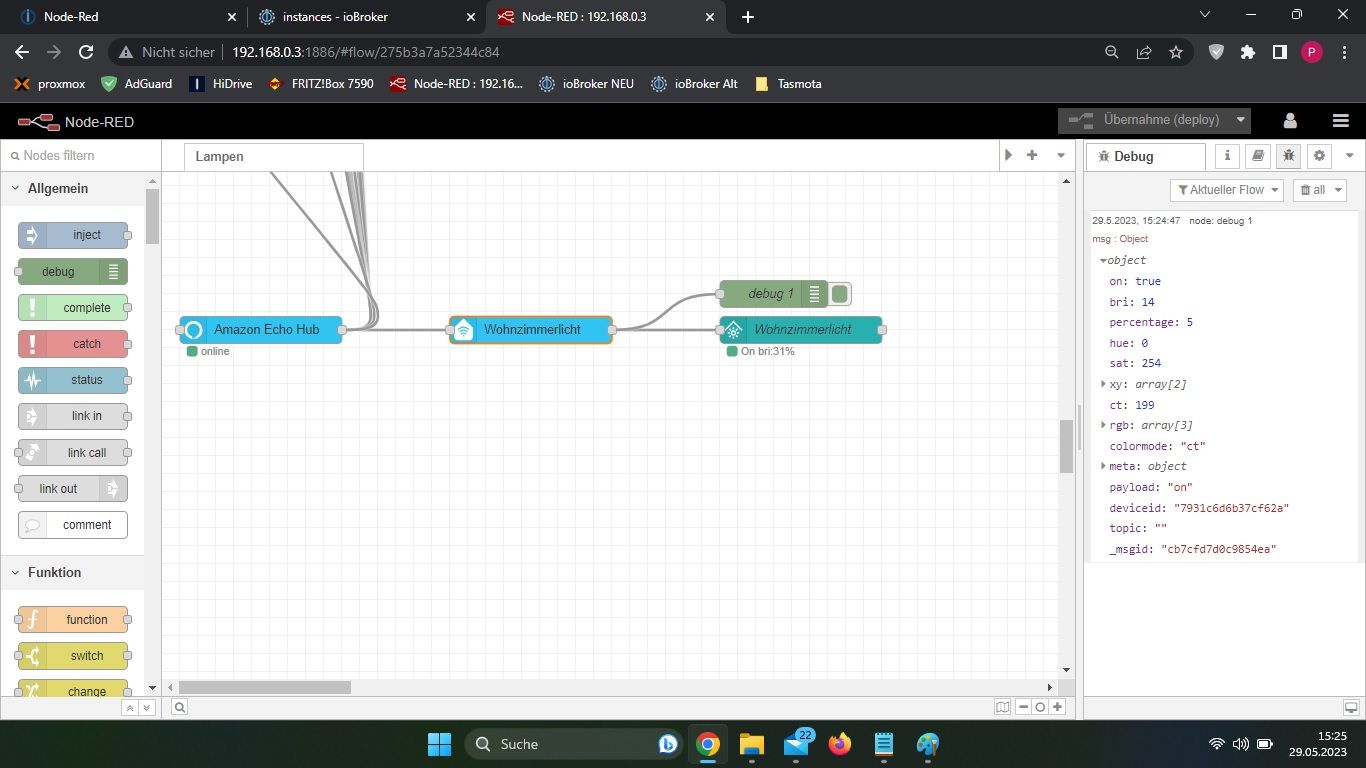Add a new flow tab
This screenshot has height=768, width=1366.
coord(1032,155)
